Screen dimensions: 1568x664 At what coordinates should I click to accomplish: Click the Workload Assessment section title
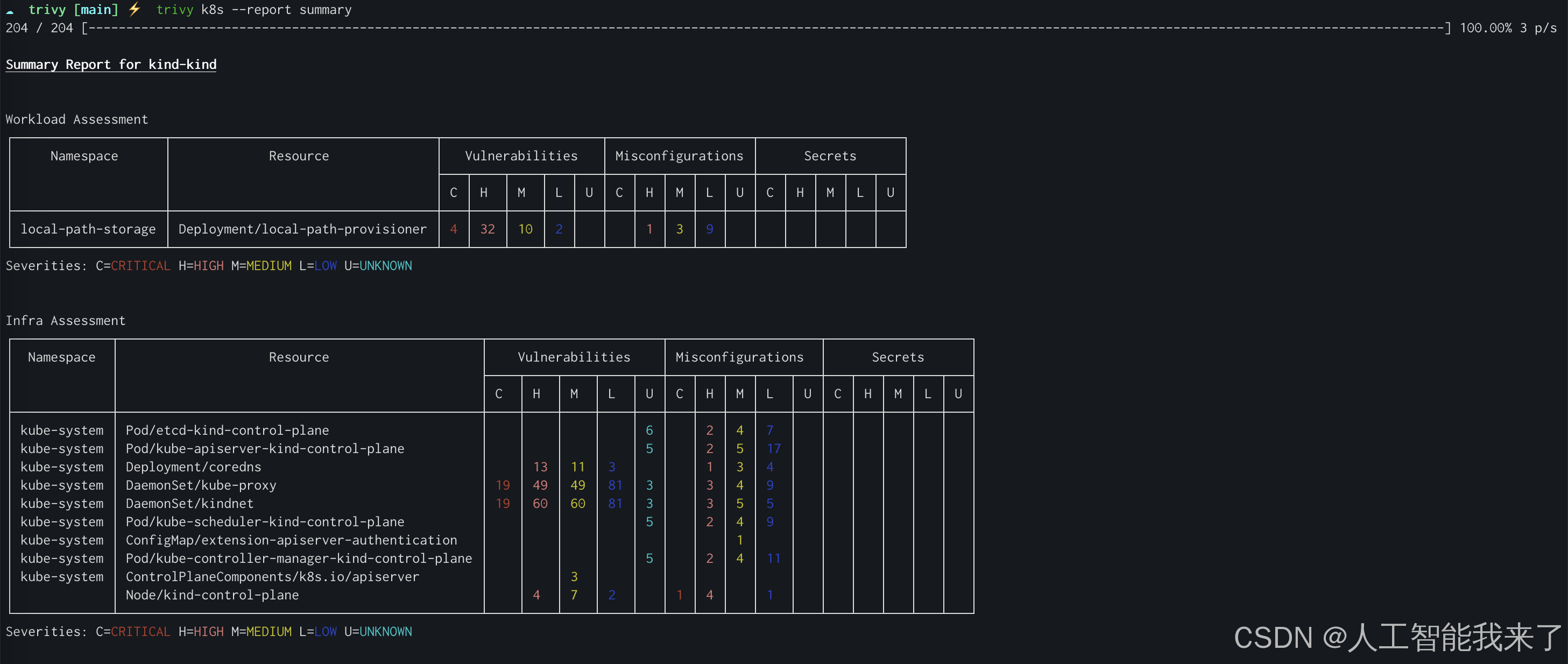click(77, 119)
